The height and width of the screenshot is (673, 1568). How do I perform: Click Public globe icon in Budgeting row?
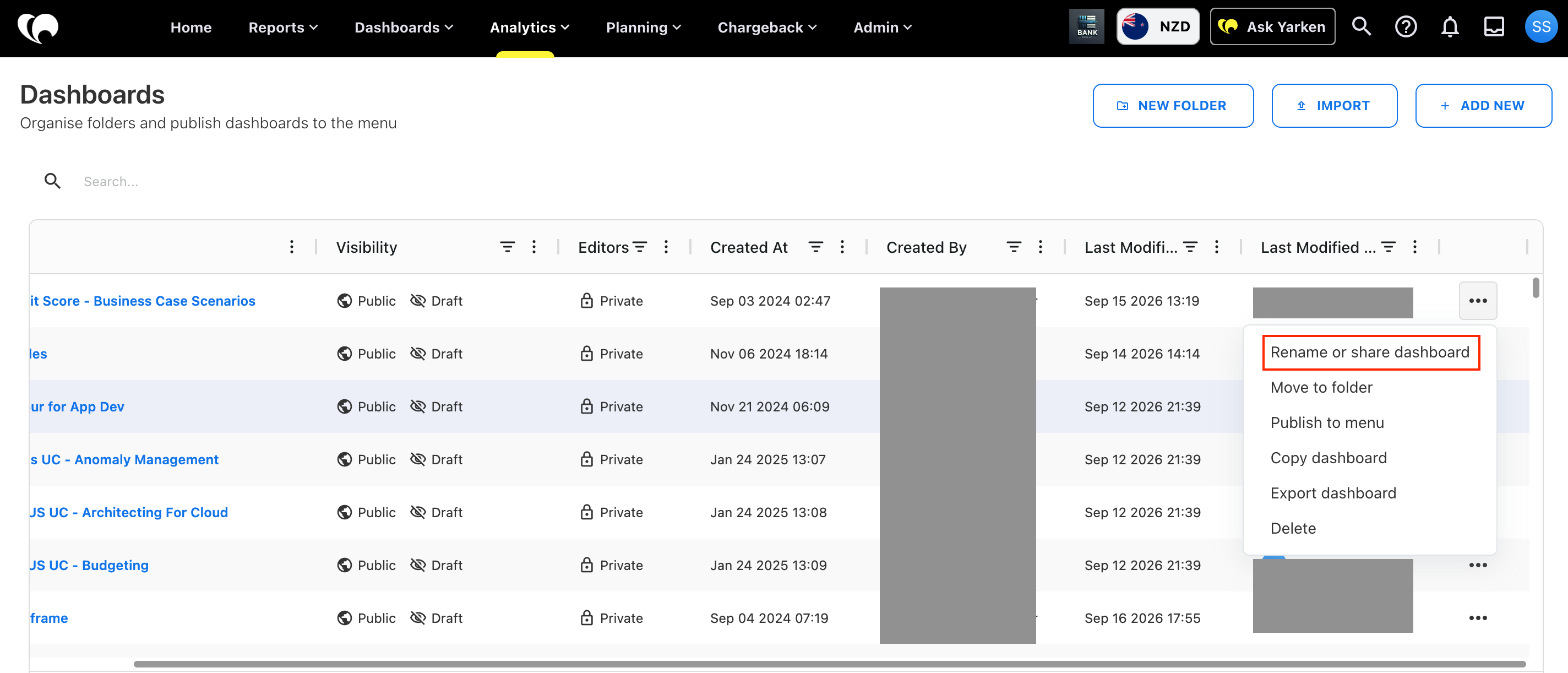tap(345, 565)
